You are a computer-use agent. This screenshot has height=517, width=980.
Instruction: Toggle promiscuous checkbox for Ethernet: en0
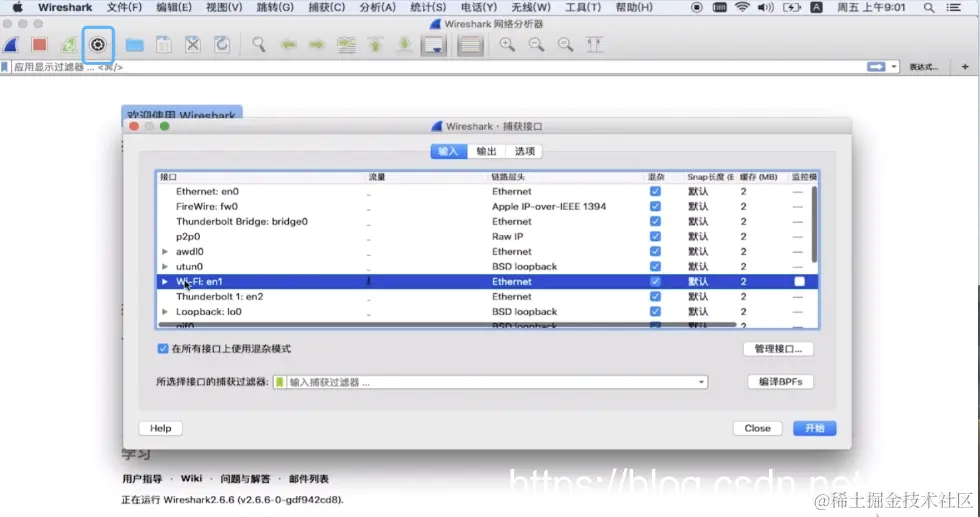[655, 191]
